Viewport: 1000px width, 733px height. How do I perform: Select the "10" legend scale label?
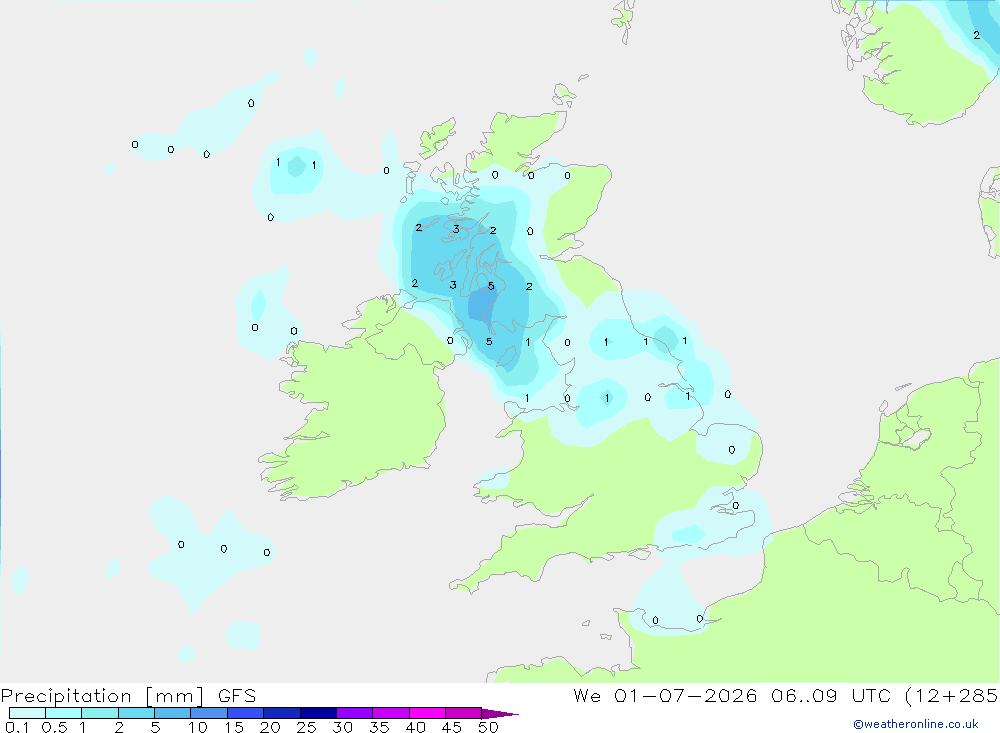pos(198,727)
